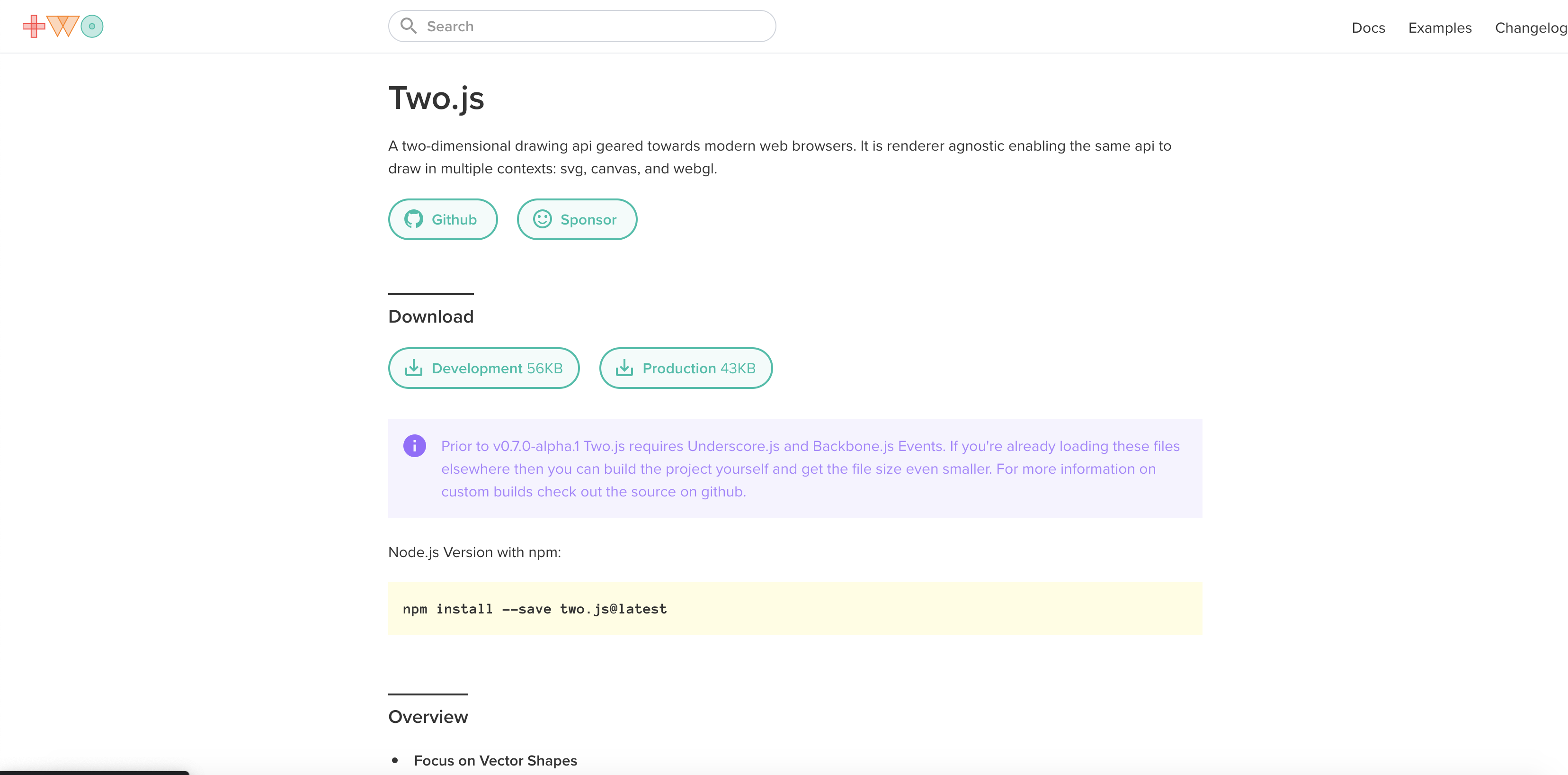Image resolution: width=1568 pixels, height=775 pixels.
Task: Click the Two.js logo in header
Action: point(62,26)
